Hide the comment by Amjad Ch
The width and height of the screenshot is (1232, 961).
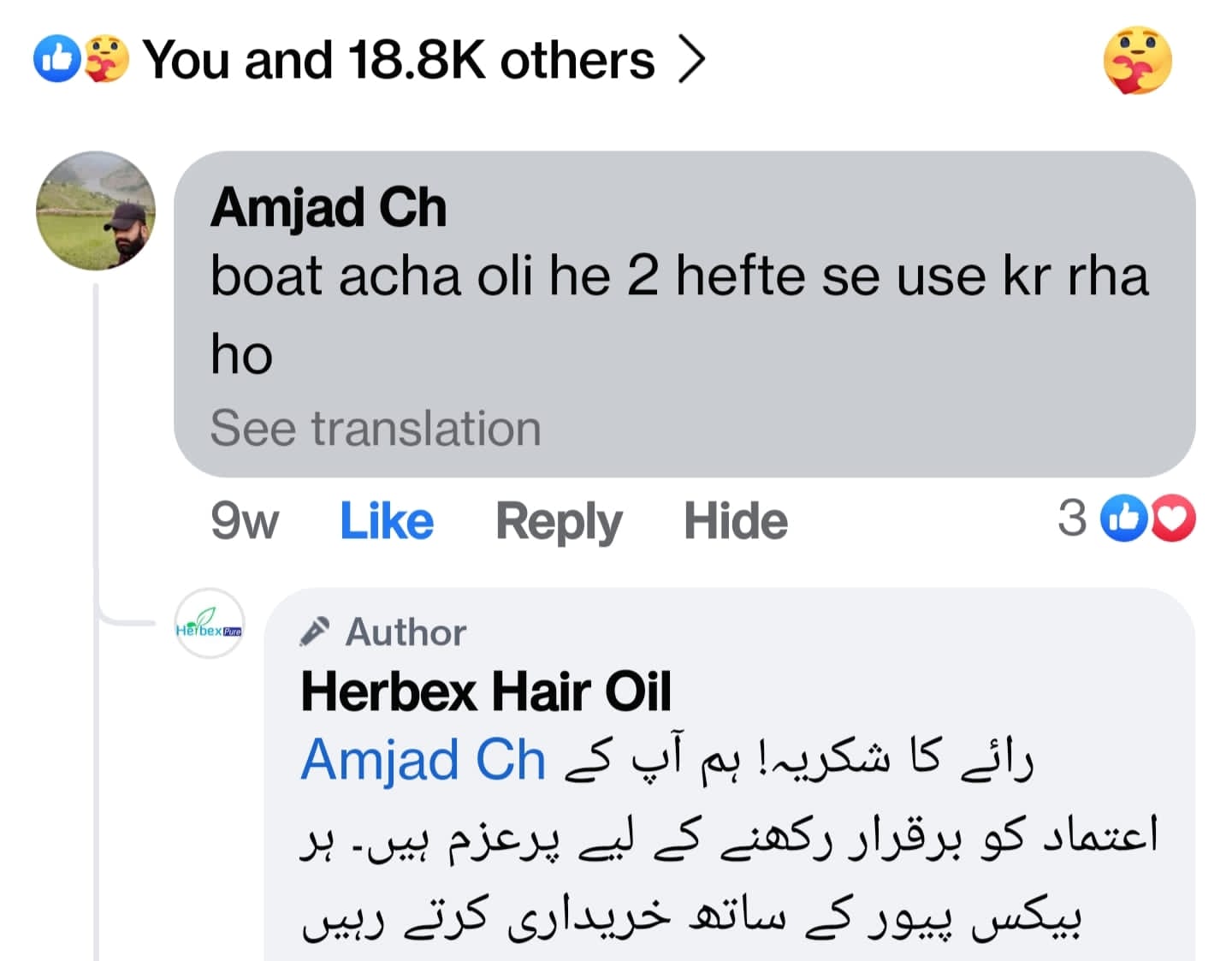point(735,521)
